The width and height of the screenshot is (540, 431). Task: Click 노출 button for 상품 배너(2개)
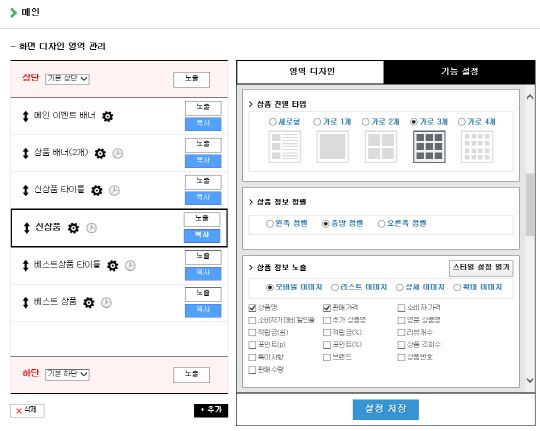[203, 145]
